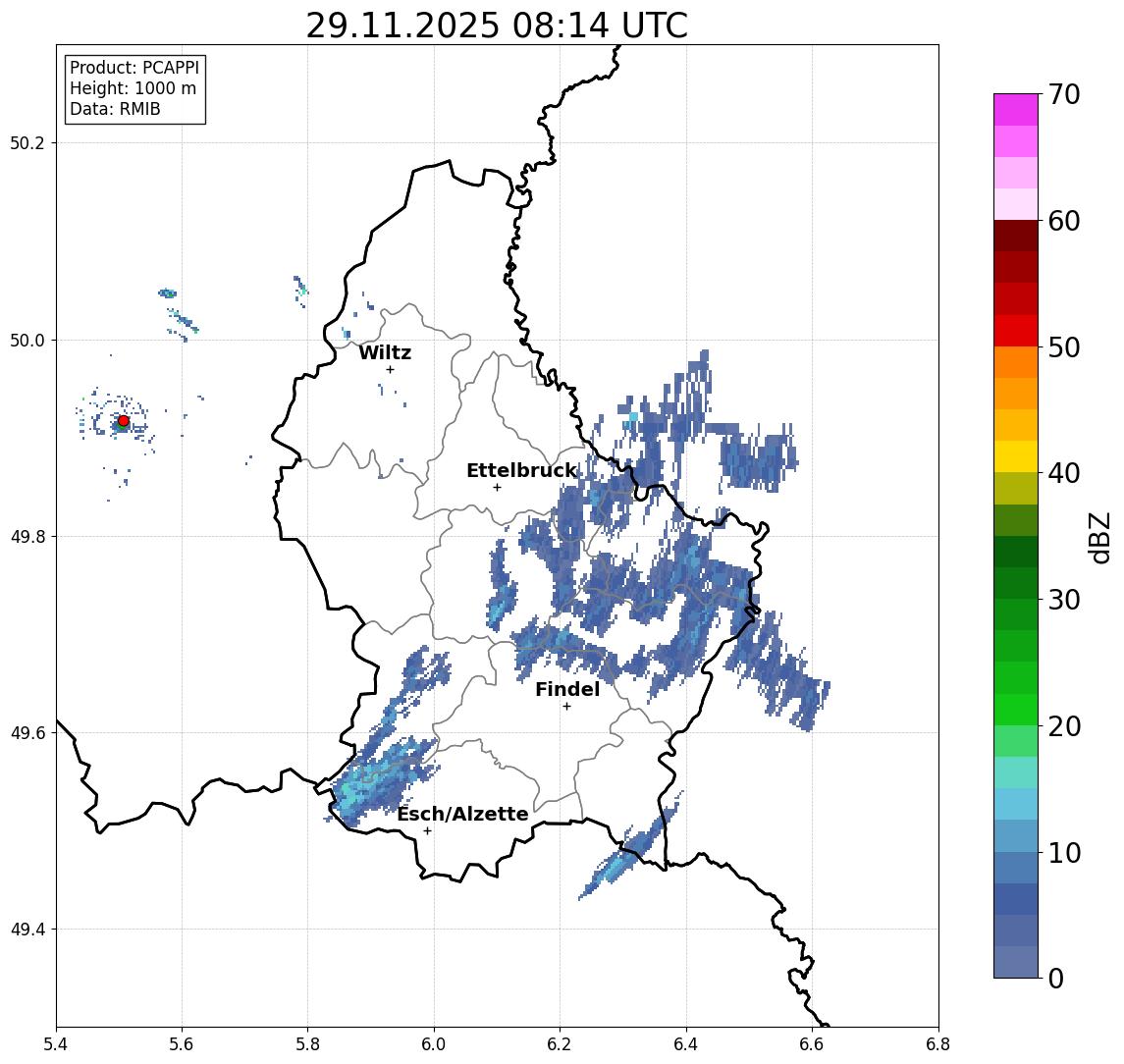
Task: Click the longitude tick label 6.8
Action: tap(937, 1044)
